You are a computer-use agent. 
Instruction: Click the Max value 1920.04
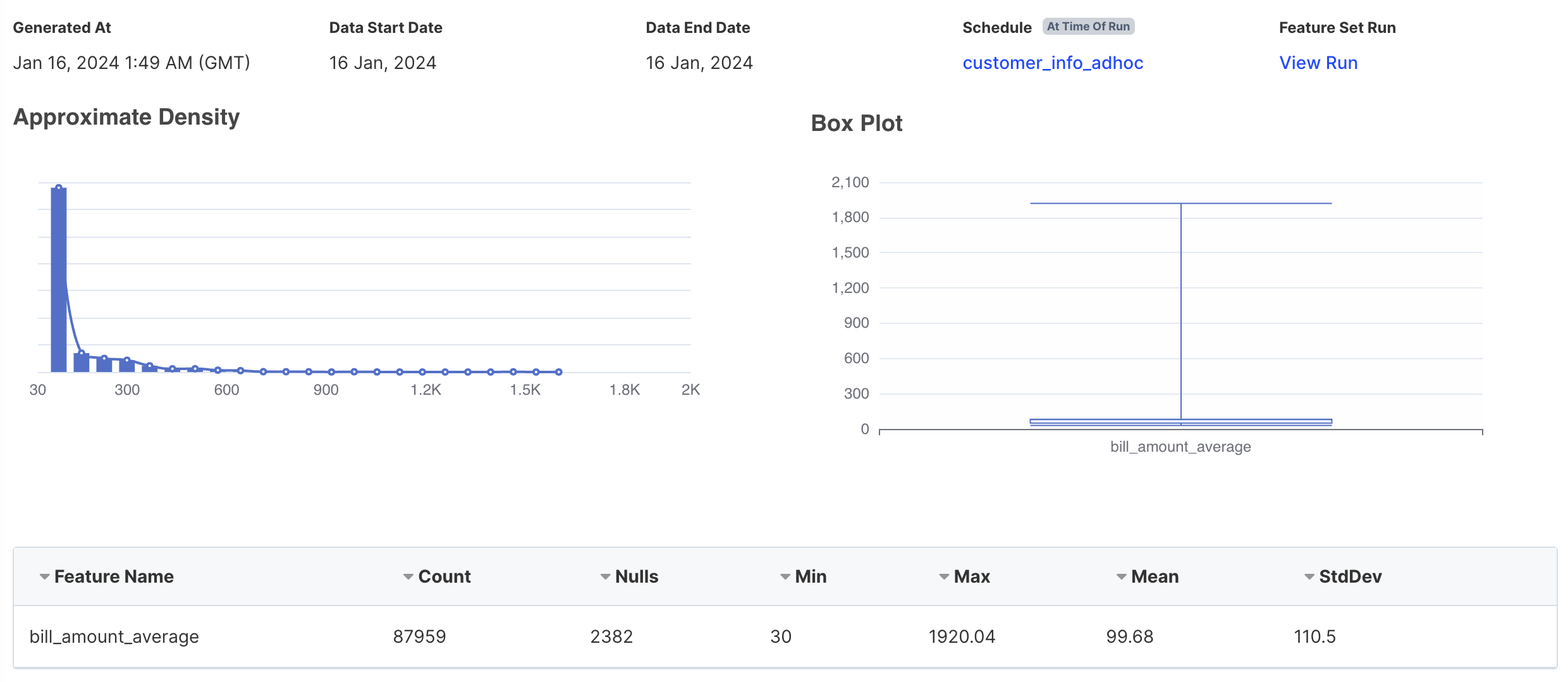pos(961,637)
